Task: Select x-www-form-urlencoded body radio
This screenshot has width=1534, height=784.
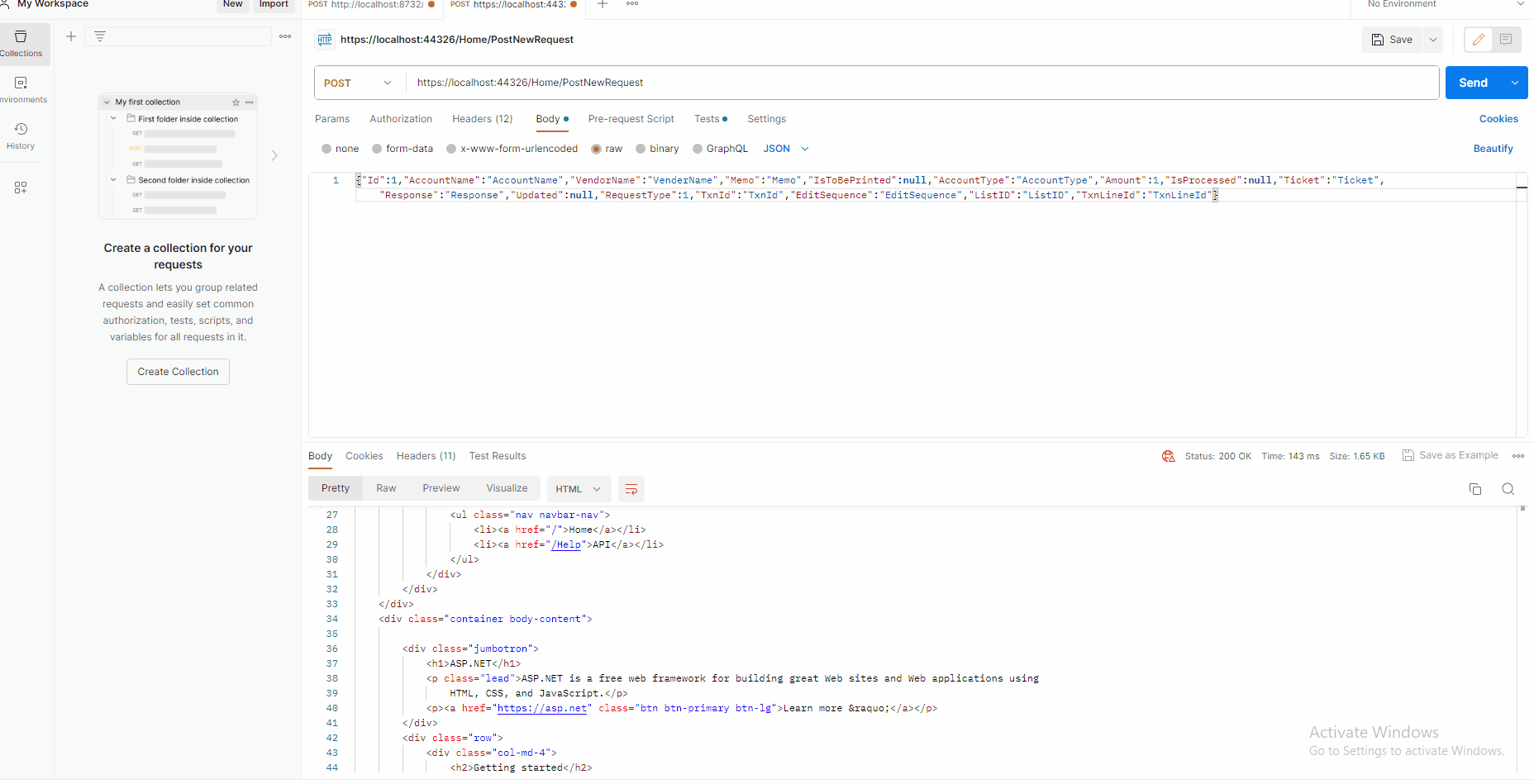Action: (451, 149)
